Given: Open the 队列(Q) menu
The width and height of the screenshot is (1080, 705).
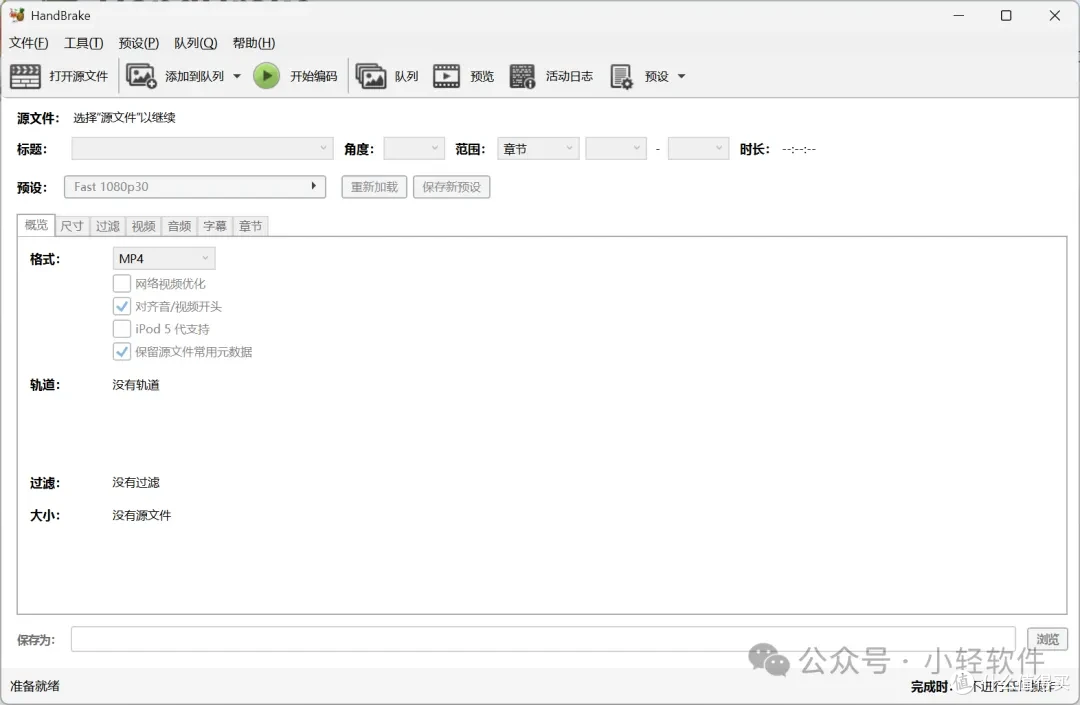Looking at the screenshot, I should (x=196, y=43).
